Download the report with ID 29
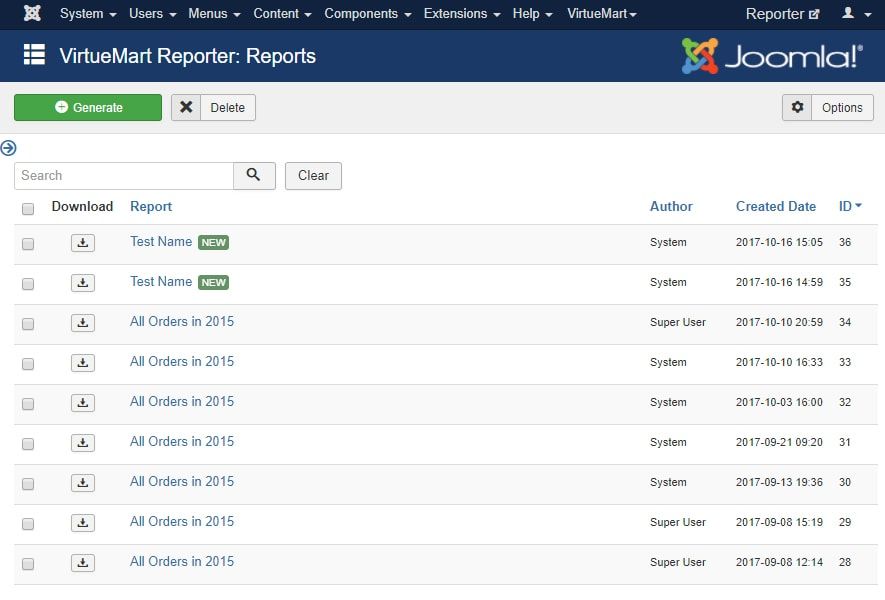The width and height of the screenshot is (885, 600). tap(83, 523)
